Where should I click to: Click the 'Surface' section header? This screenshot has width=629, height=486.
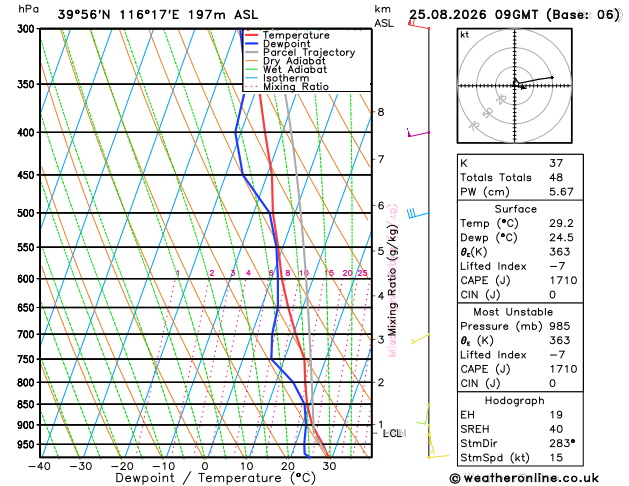coord(515,209)
